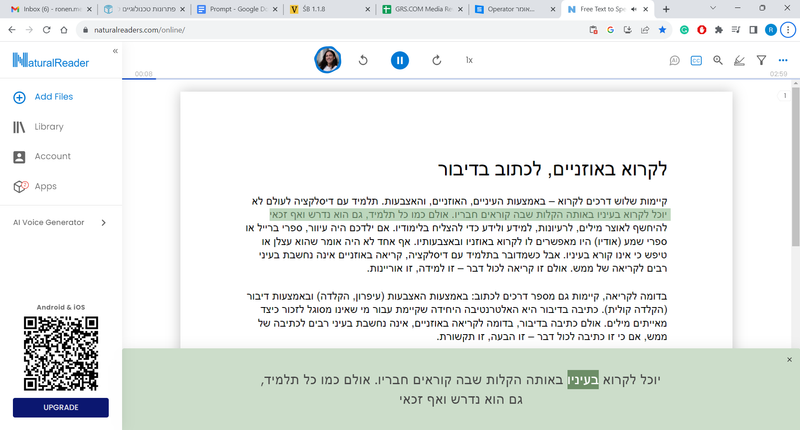Click the NaturalReader logo

tap(51, 60)
